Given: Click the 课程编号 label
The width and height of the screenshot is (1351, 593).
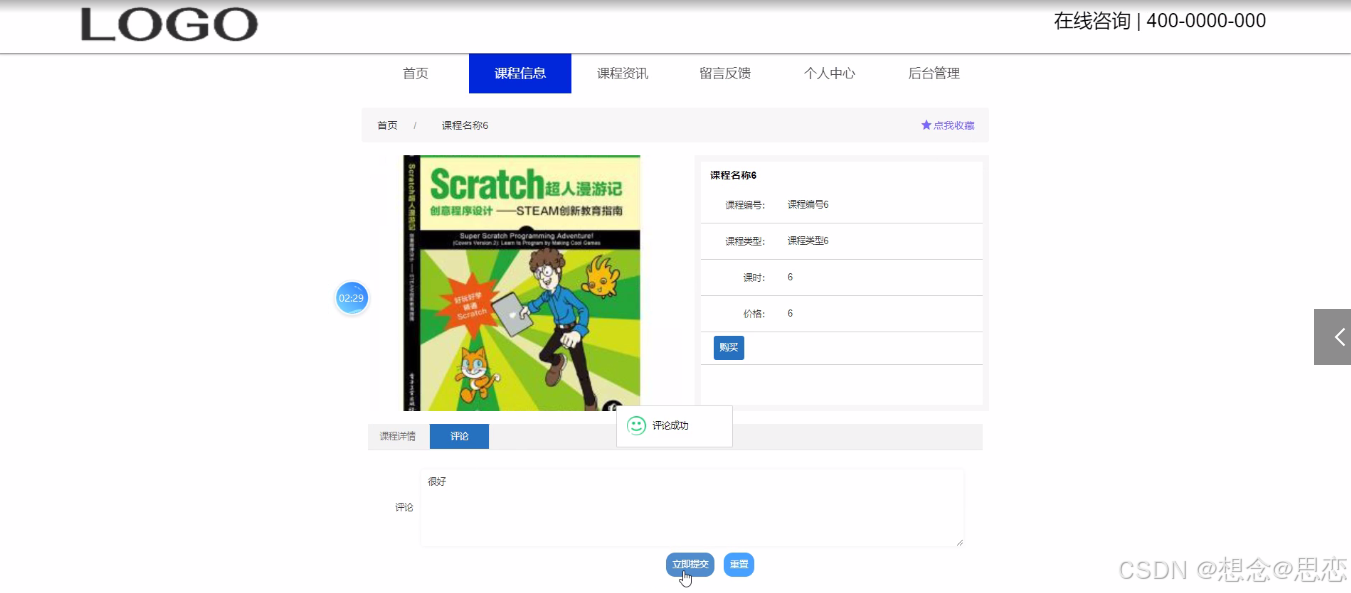Looking at the screenshot, I should [x=745, y=205].
